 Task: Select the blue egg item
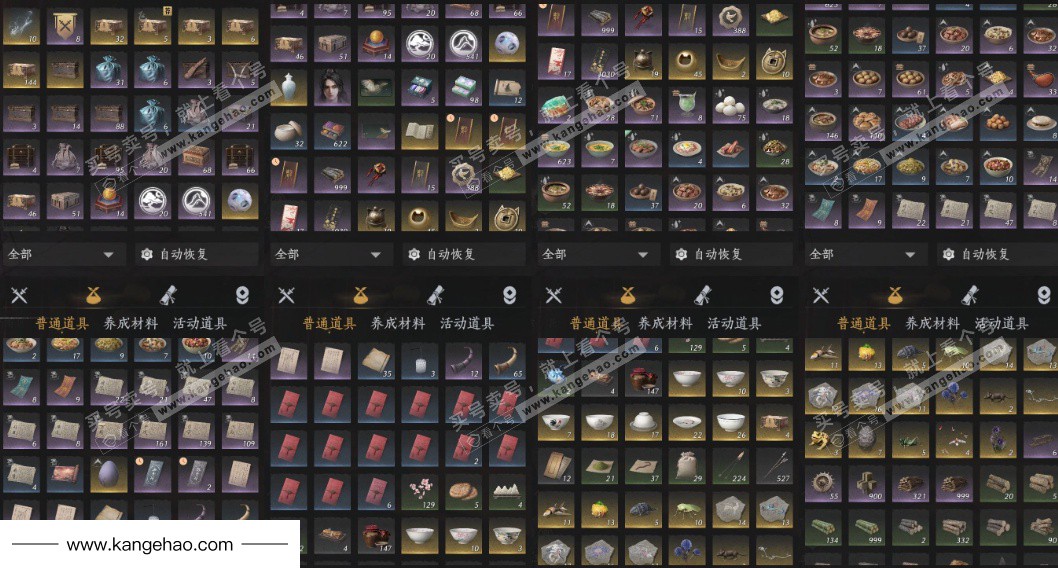click(108, 475)
